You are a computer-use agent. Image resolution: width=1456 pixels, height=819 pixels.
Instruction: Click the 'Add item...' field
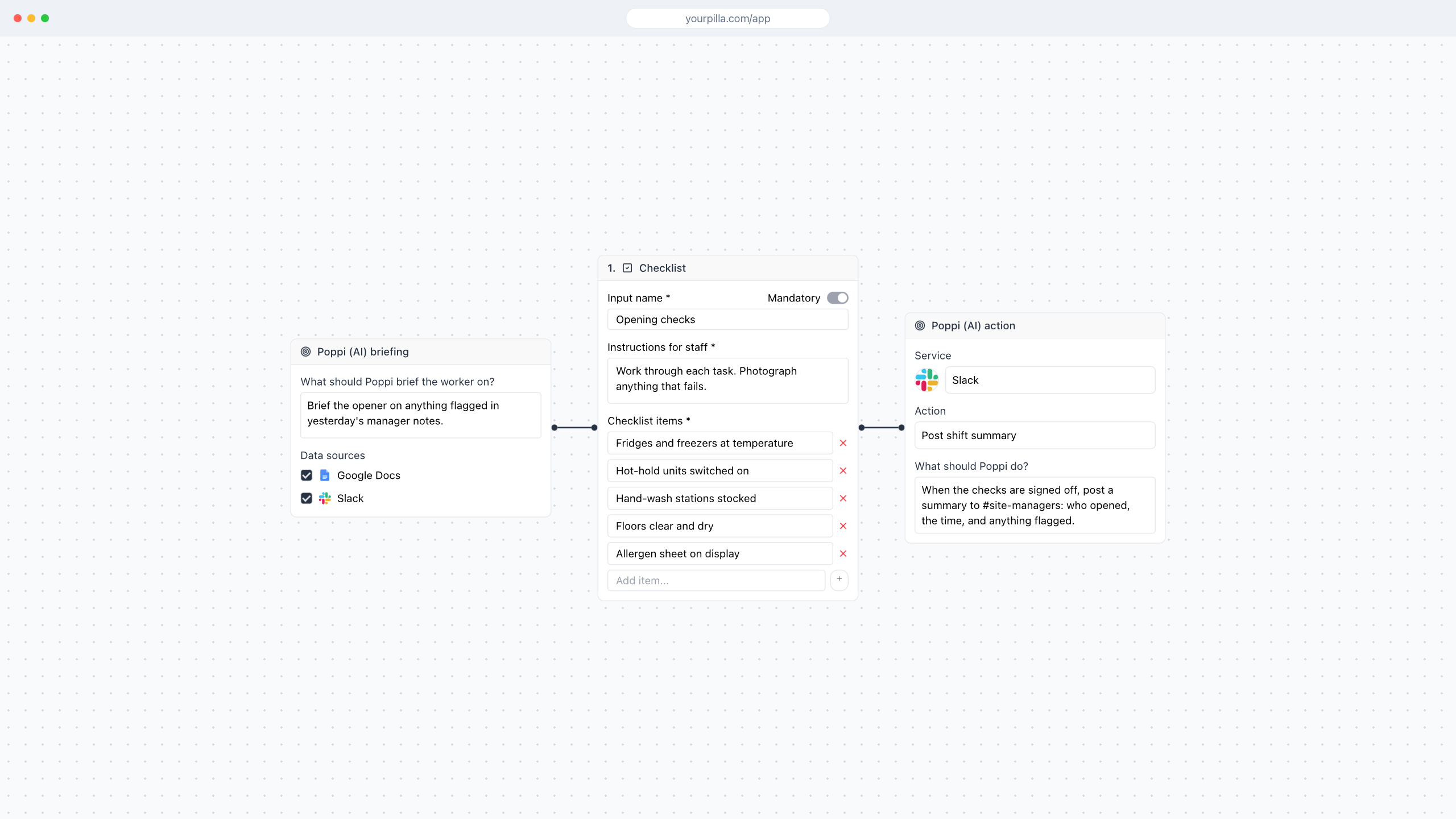[x=716, y=580]
